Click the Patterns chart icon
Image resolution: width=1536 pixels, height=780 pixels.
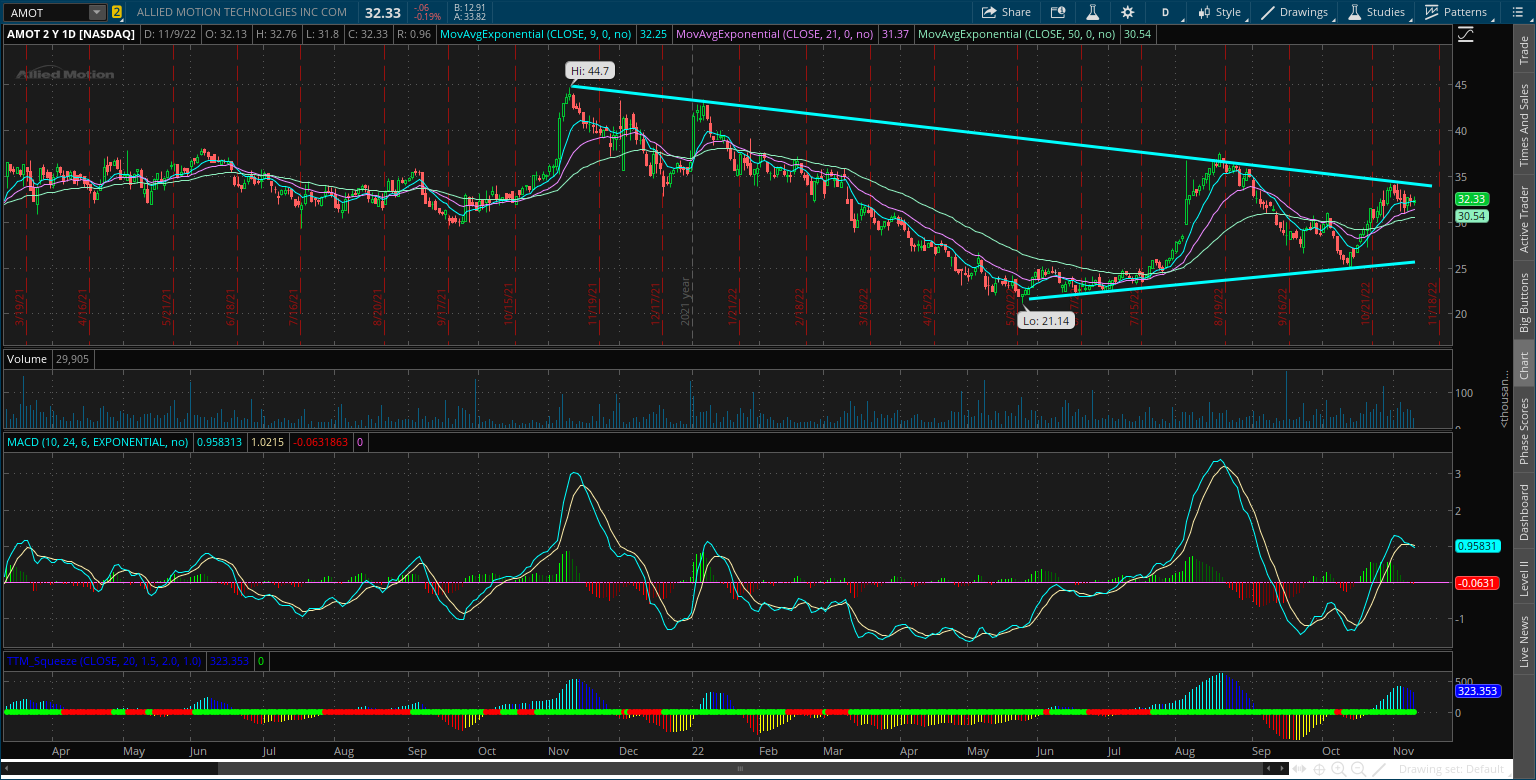coord(1432,12)
